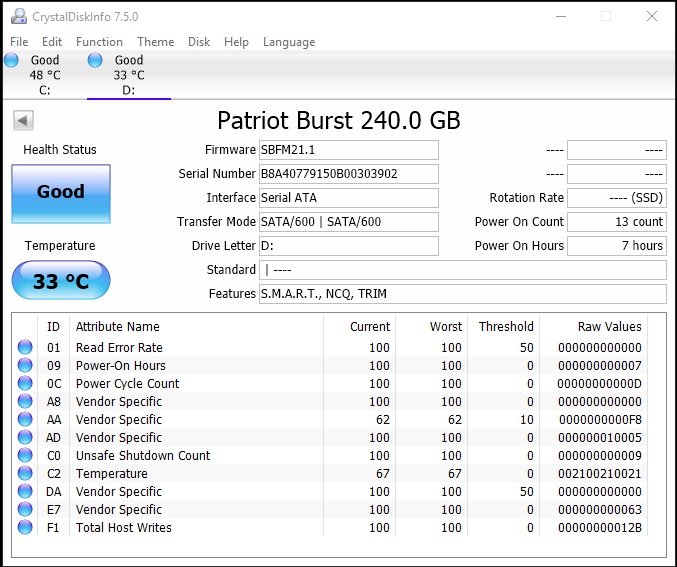Click raw value 00000000012B
The image size is (677, 567).
click(600, 527)
